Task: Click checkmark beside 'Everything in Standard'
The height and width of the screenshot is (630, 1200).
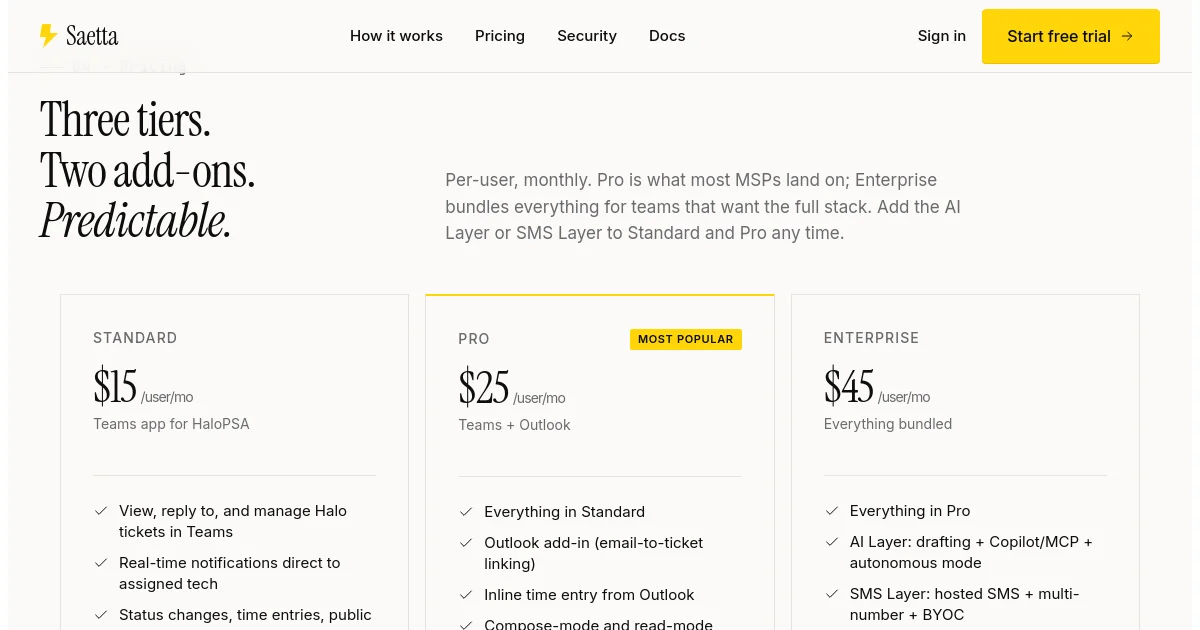Action: tap(466, 511)
